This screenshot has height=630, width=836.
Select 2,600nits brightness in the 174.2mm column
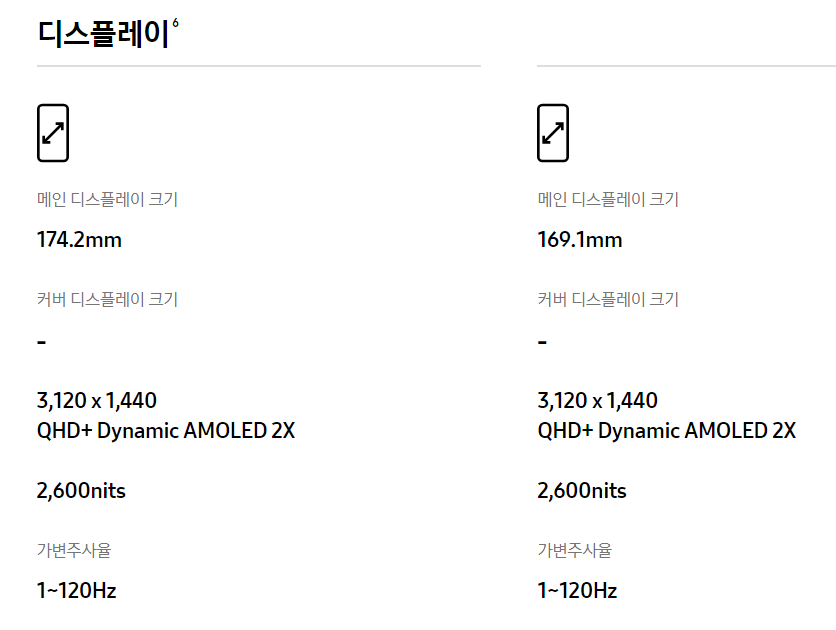coord(81,491)
